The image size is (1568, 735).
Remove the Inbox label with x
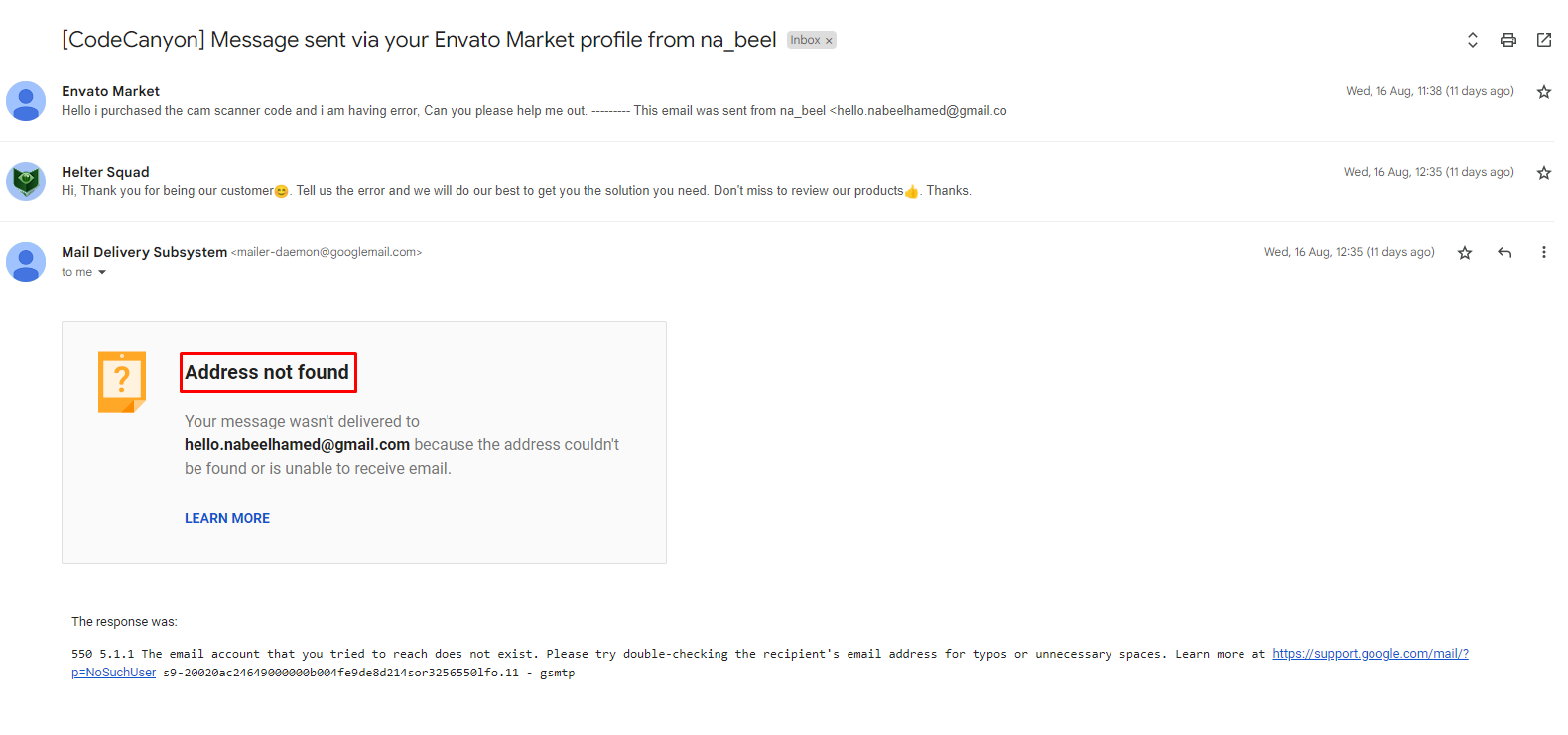click(x=829, y=41)
